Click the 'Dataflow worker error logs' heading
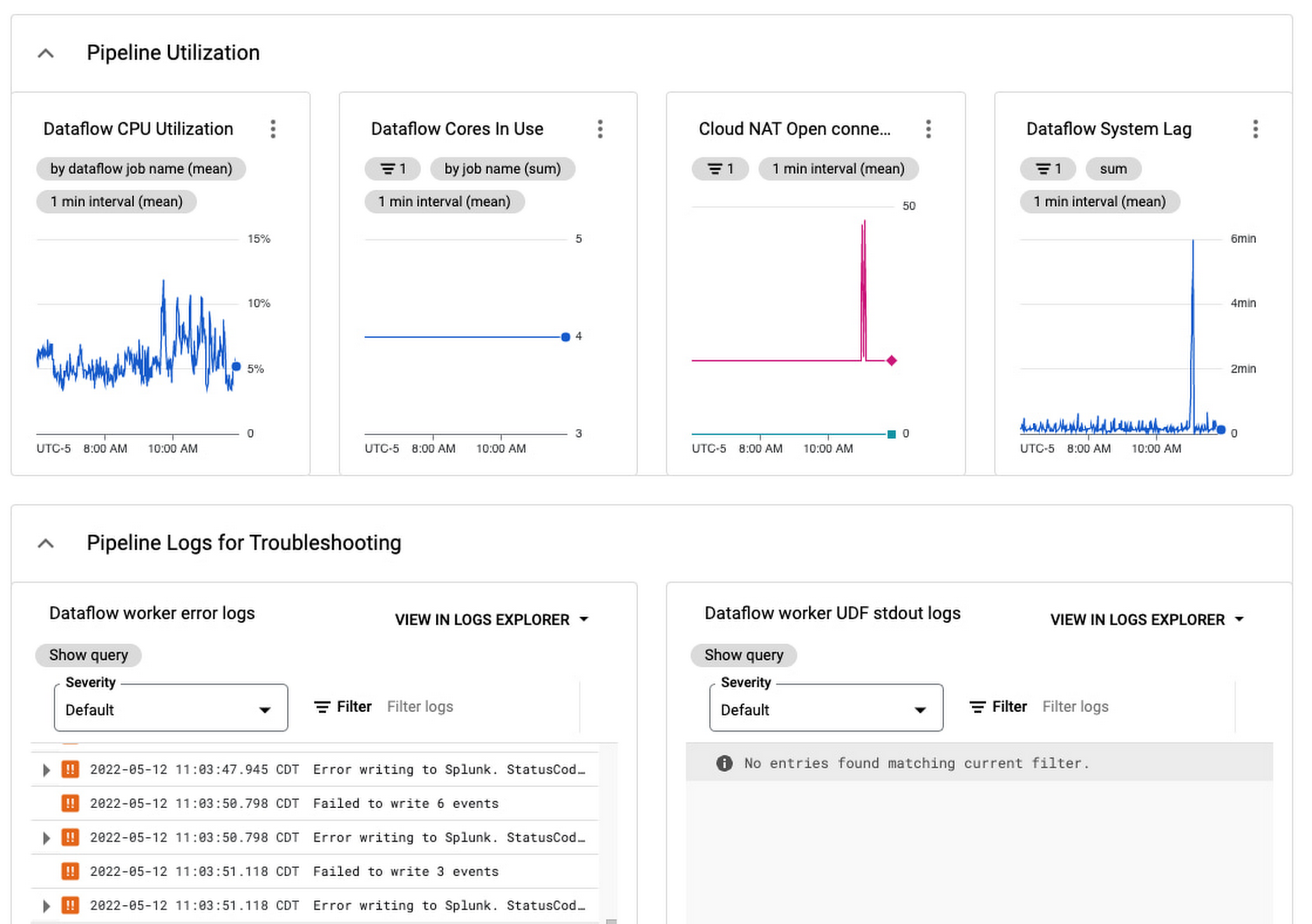This screenshot has height=924, width=1312. [x=152, y=614]
